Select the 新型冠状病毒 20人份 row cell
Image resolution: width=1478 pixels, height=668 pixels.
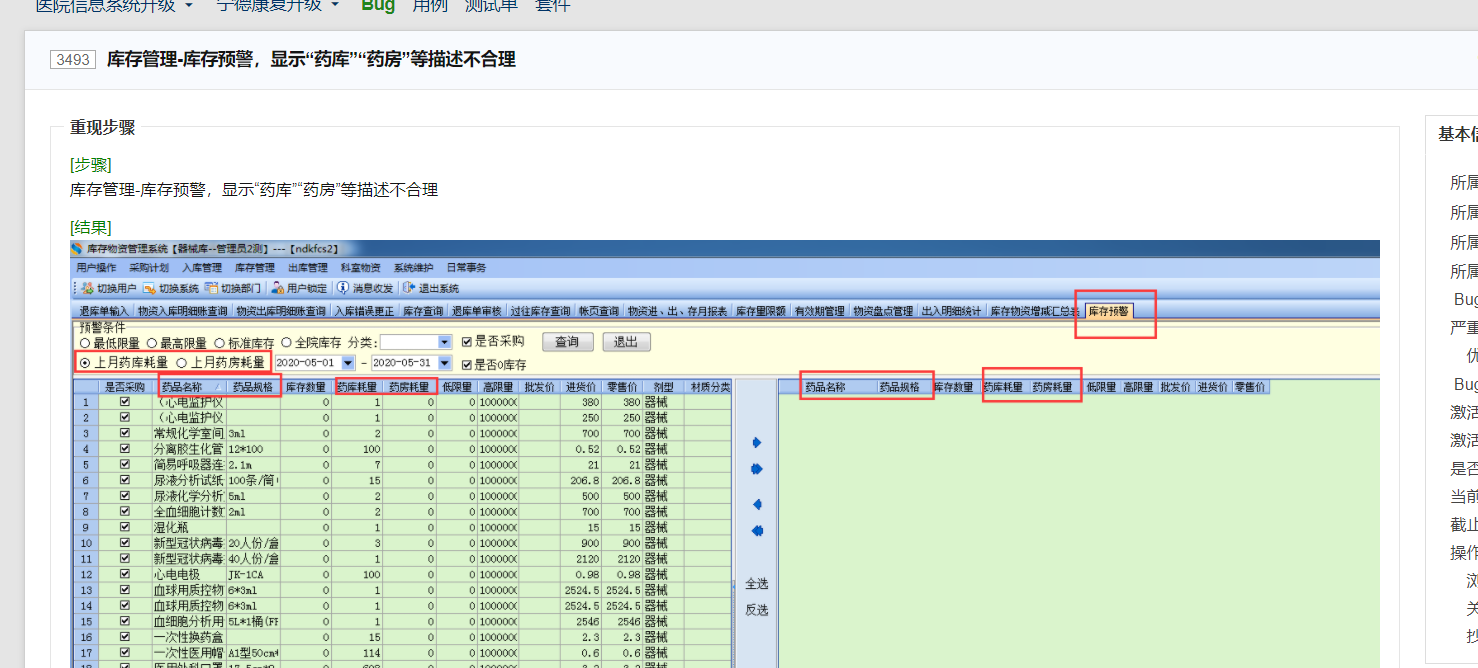point(188,543)
